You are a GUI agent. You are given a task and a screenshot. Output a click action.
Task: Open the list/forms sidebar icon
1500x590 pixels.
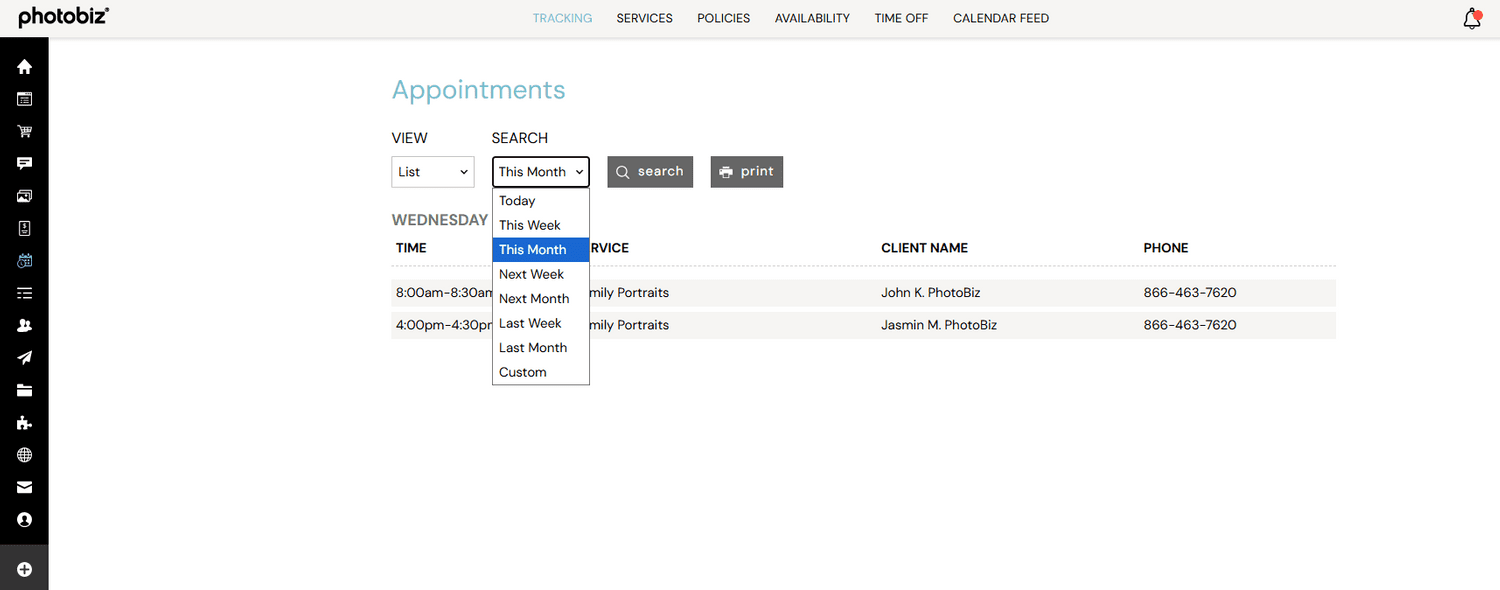[24, 293]
